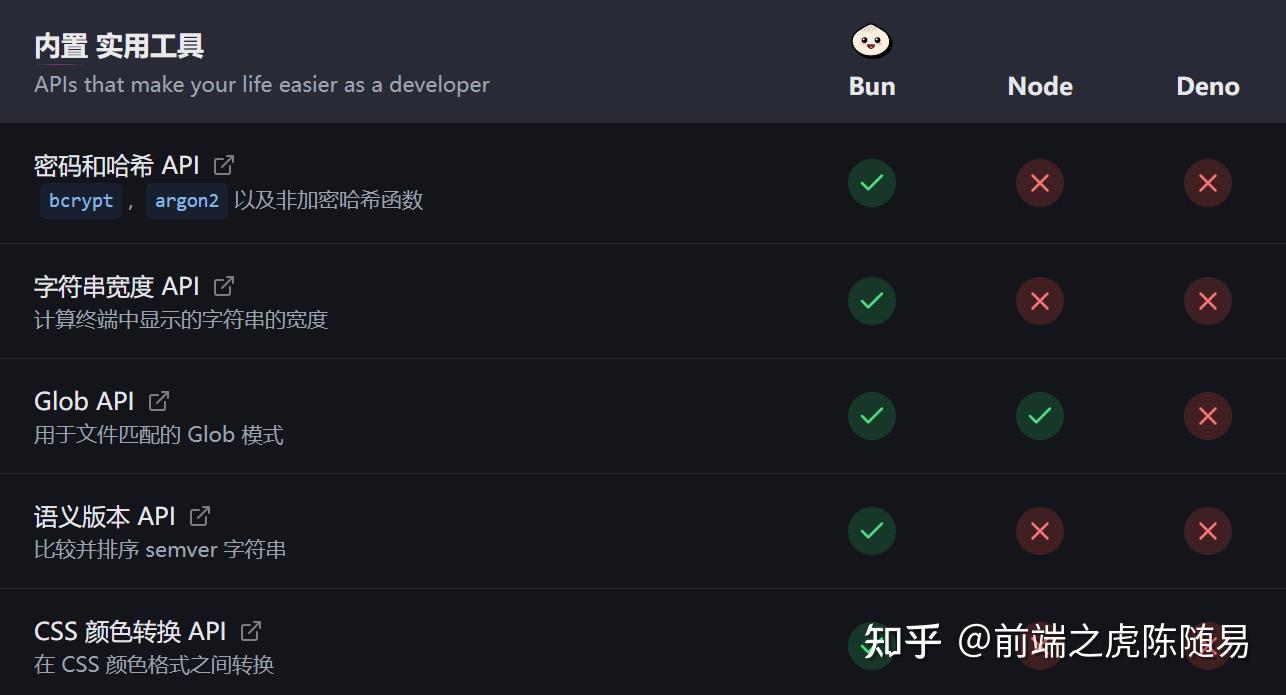
Task: Open the external link beside CSS 颜色转换 API
Action: (249, 630)
